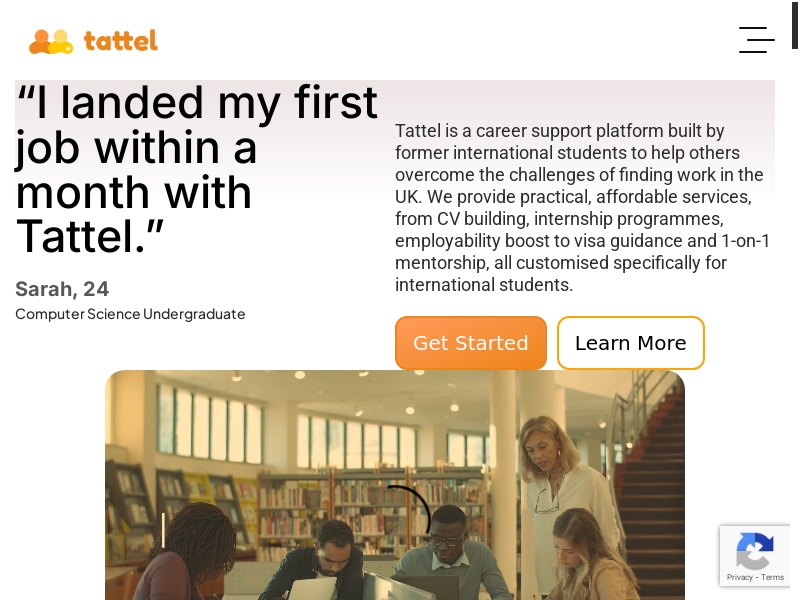Click the Tattel people logo icon

click(50, 42)
